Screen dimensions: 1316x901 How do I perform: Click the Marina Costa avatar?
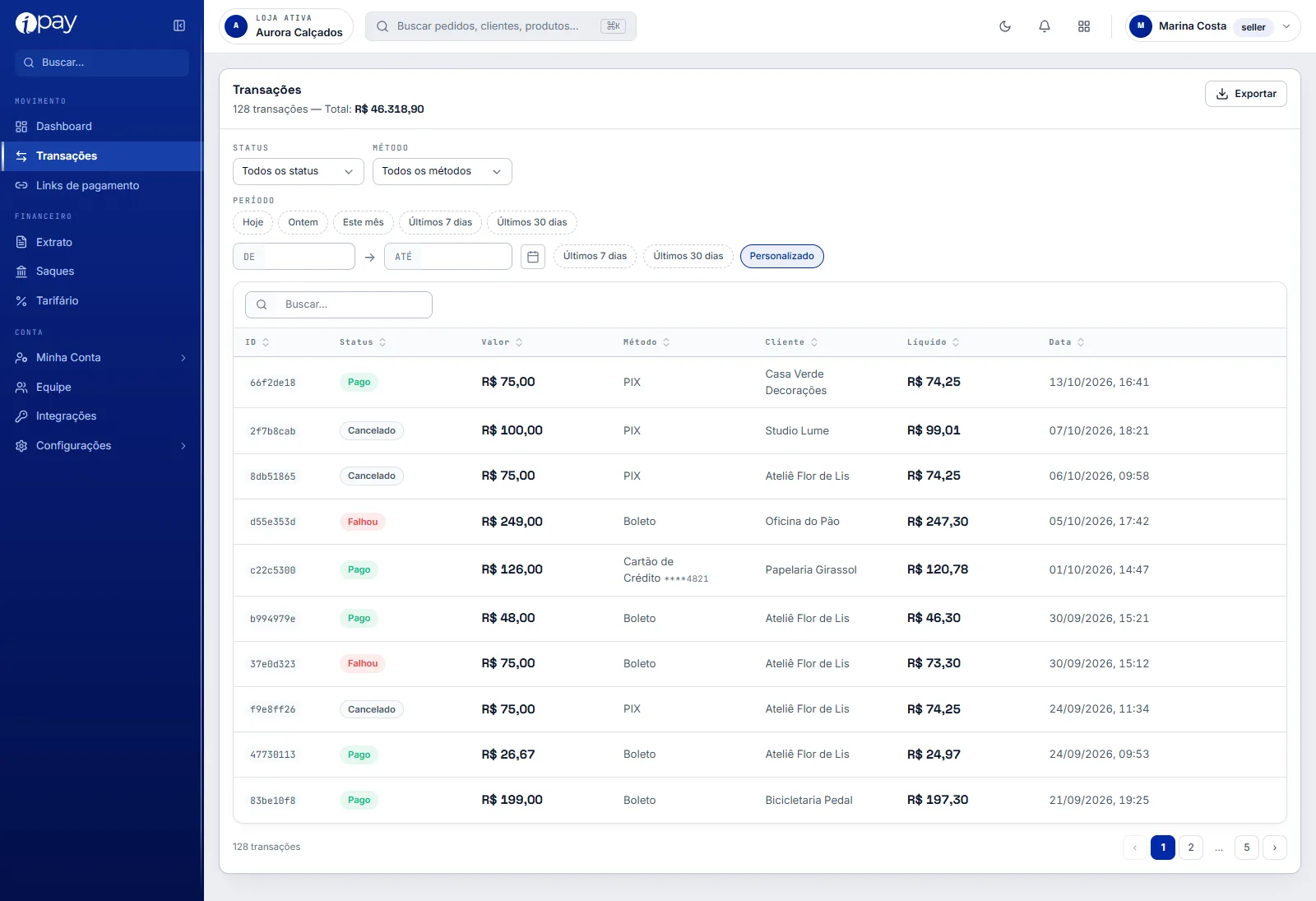[x=1140, y=26]
